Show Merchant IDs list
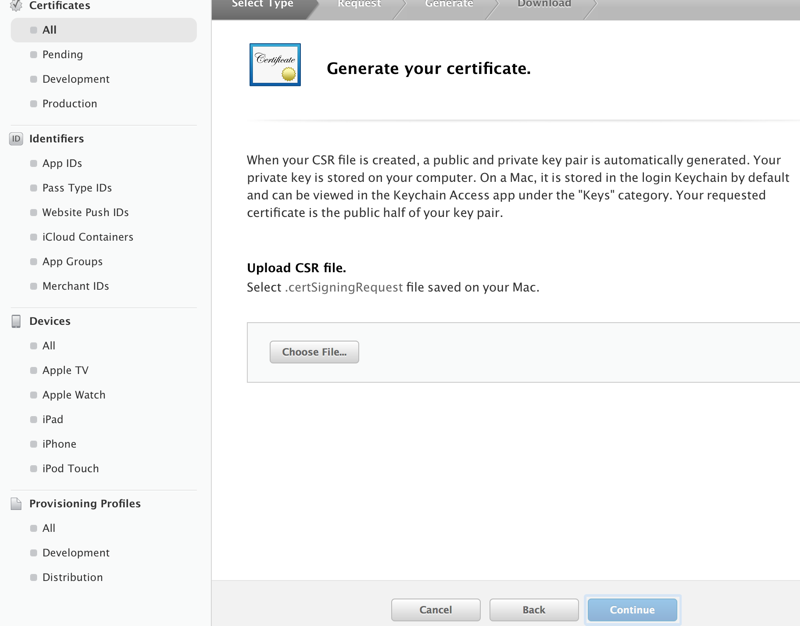Viewport: 800px width, 626px height. tap(75, 286)
